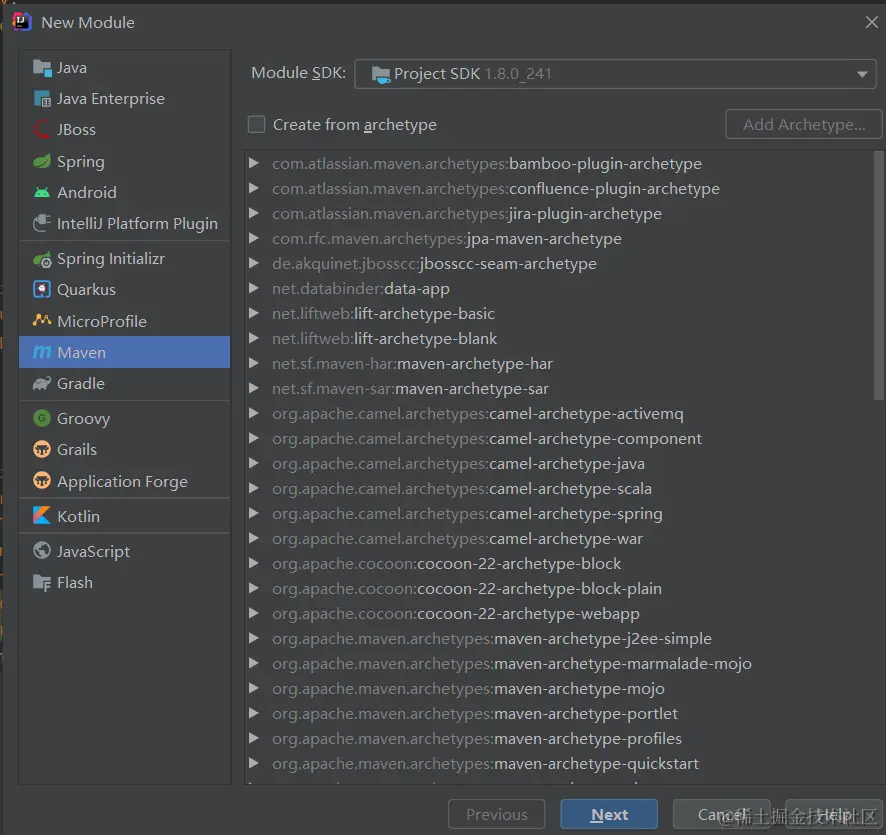The width and height of the screenshot is (886, 835).
Task: Select the Android robot icon
Action: tap(41, 192)
